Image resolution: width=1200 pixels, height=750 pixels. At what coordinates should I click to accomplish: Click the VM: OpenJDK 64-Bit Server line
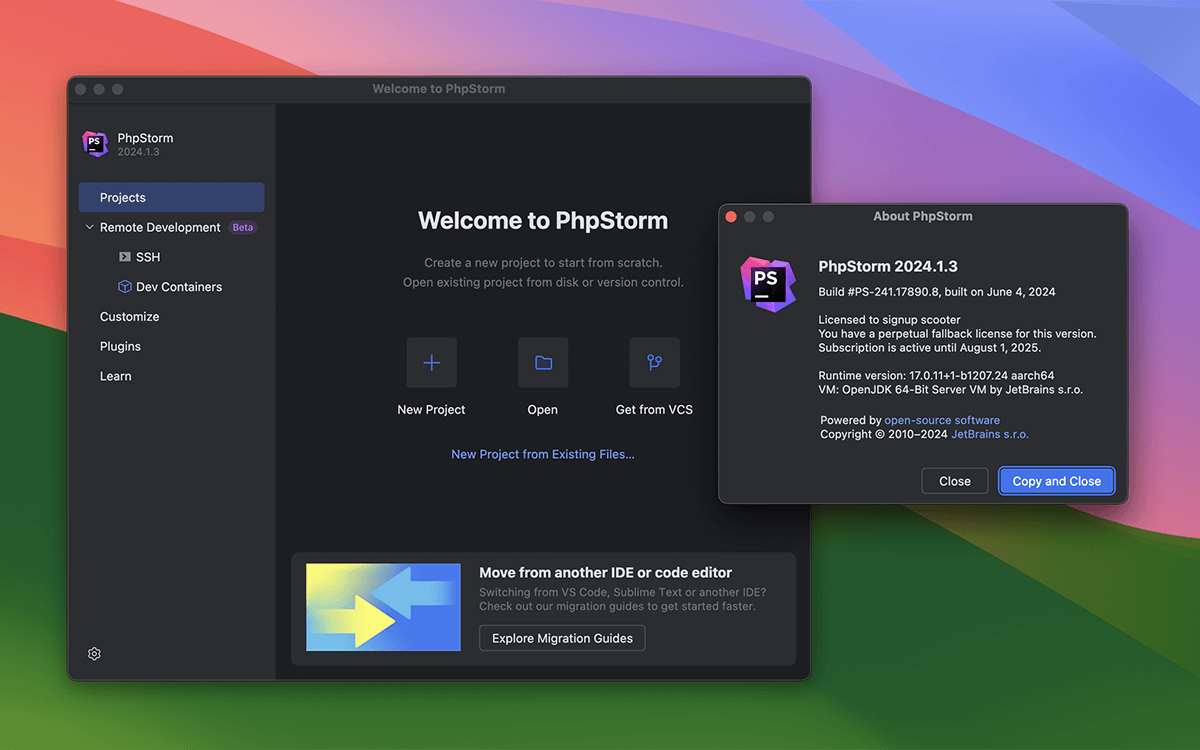click(x=951, y=389)
